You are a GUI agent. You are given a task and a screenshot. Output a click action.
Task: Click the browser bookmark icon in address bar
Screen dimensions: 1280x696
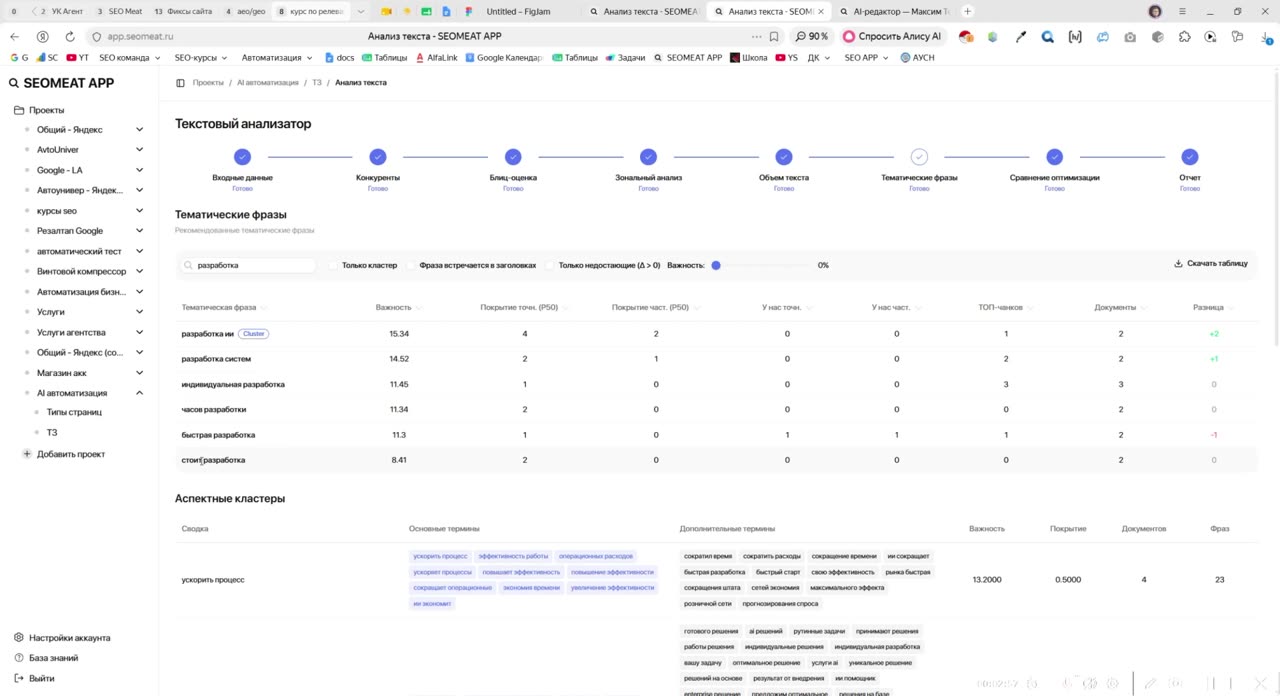click(774, 36)
